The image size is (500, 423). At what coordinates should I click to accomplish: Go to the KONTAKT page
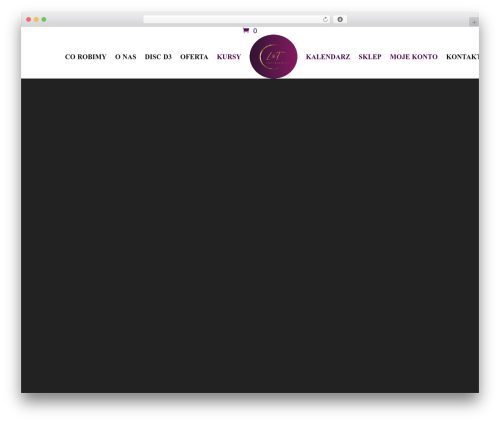462,57
